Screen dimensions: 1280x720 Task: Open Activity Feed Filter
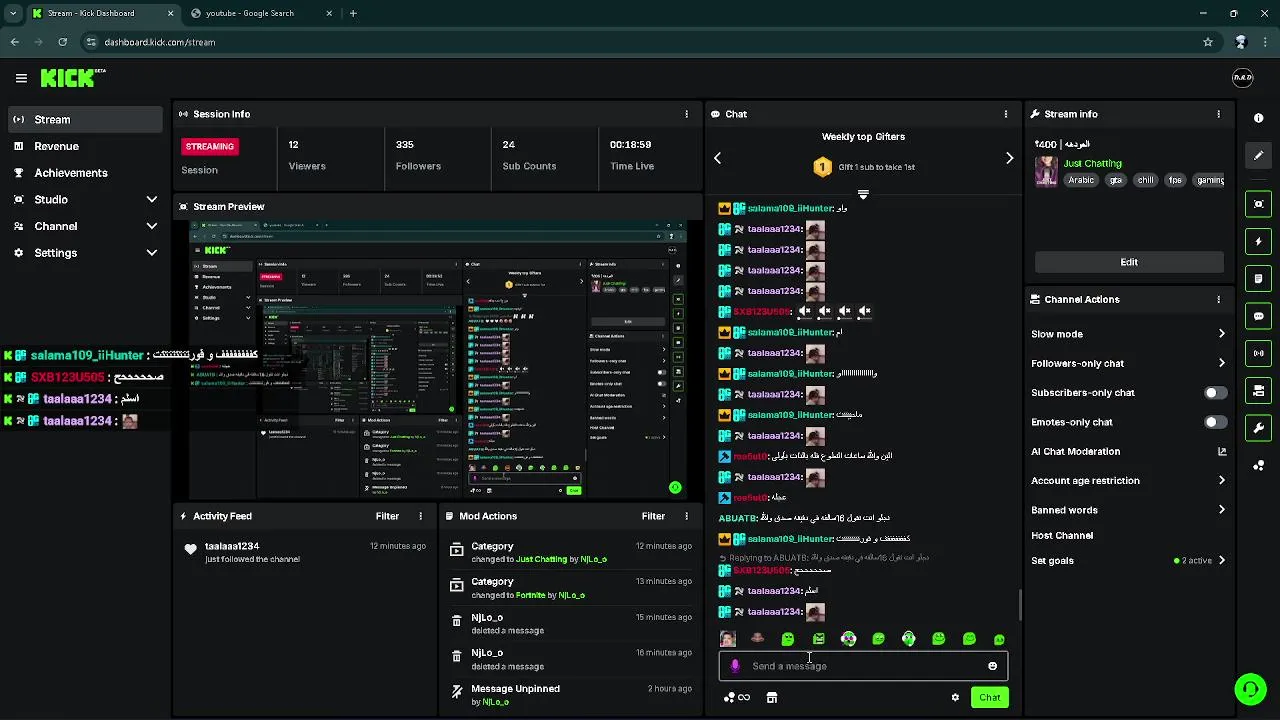pyautogui.click(x=387, y=516)
